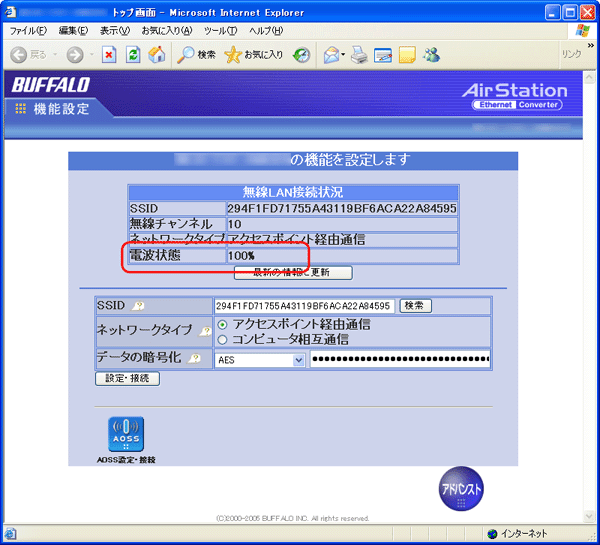Click the 設定・接続 button
600x545 pixels.
[x=127, y=379]
